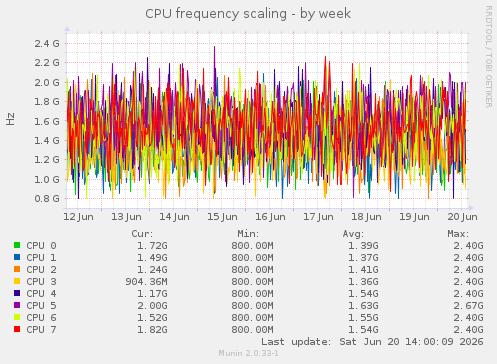Screen dimensions: 497x364
Task: Click the dark blue CPU 4 swatch
Action: coord(17,293)
